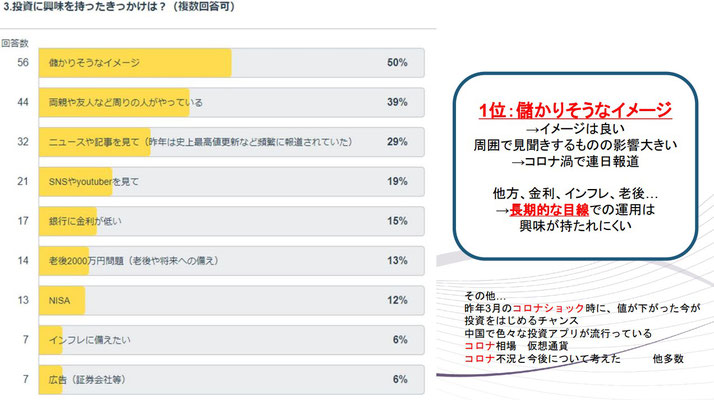Viewport: 714px width, 400px height.
Task: Click the 銀行に金利が低い bar
Action: coord(231,221)
